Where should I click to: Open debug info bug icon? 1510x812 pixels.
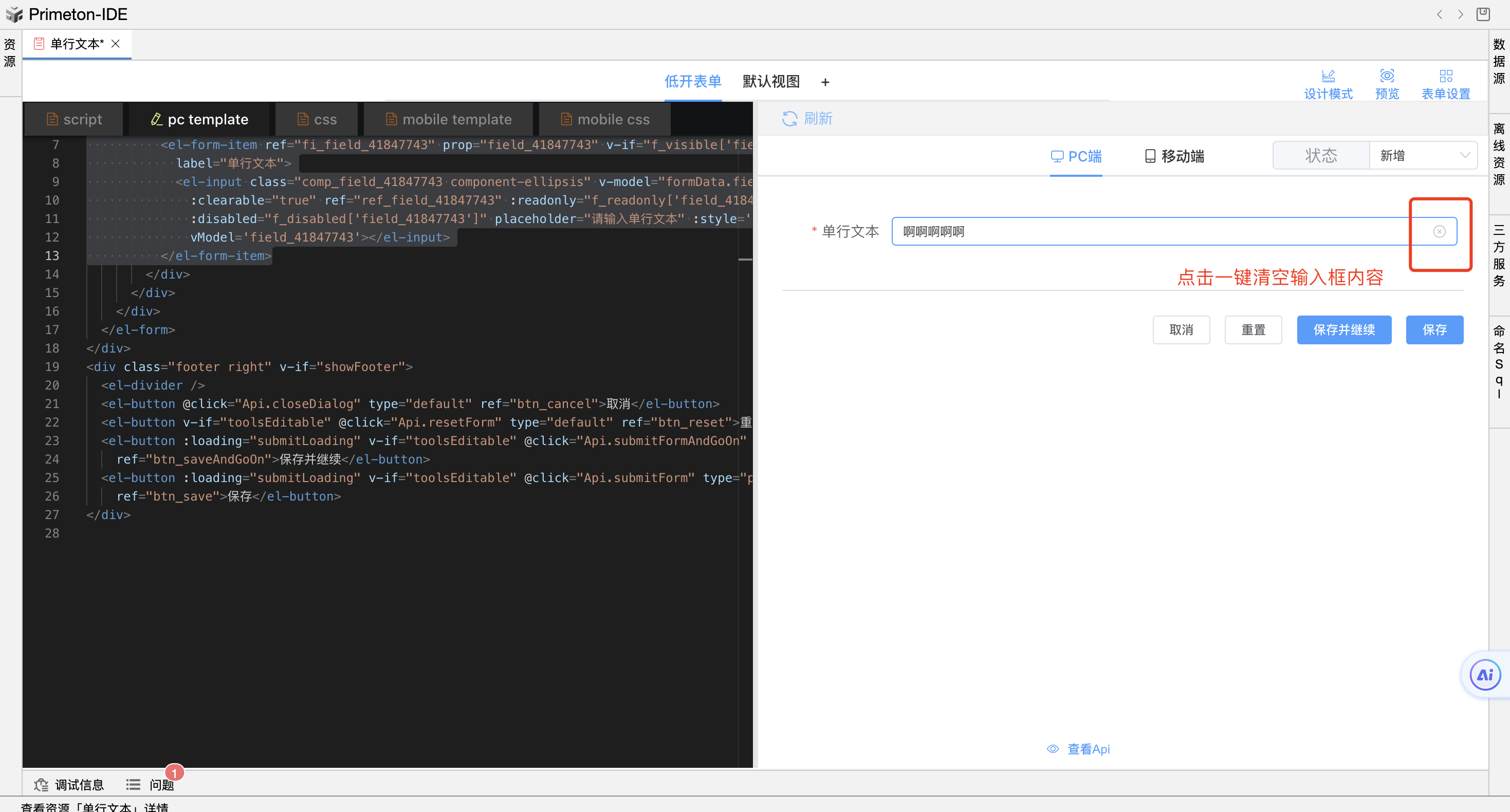[x=41, y=784]
